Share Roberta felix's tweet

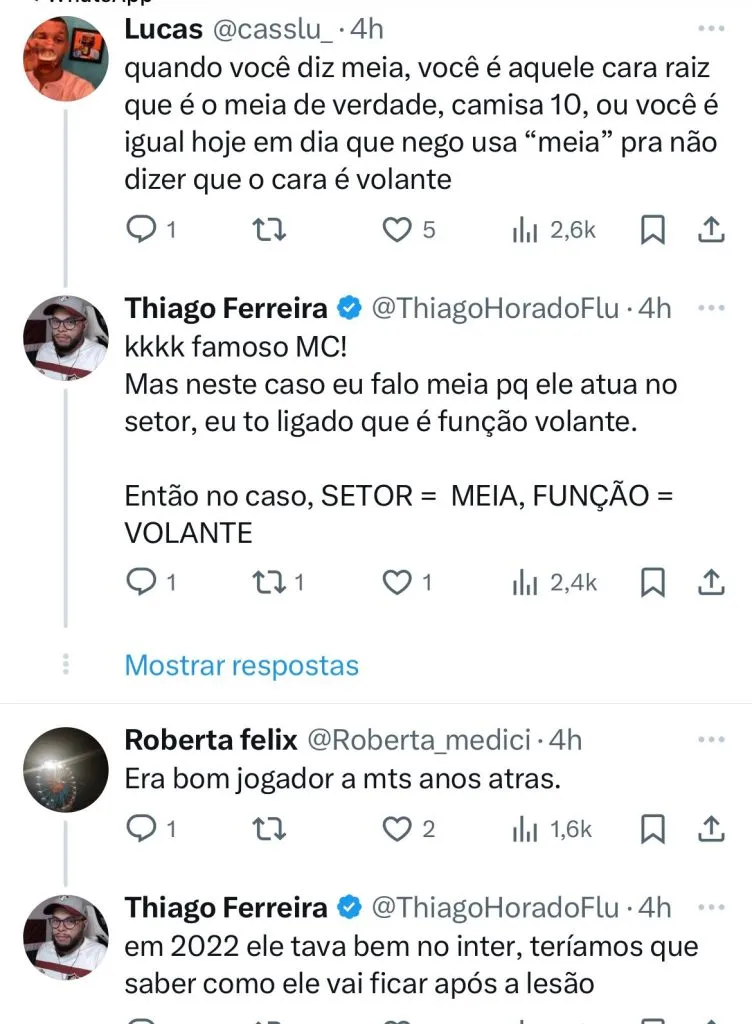click(710, 828)
